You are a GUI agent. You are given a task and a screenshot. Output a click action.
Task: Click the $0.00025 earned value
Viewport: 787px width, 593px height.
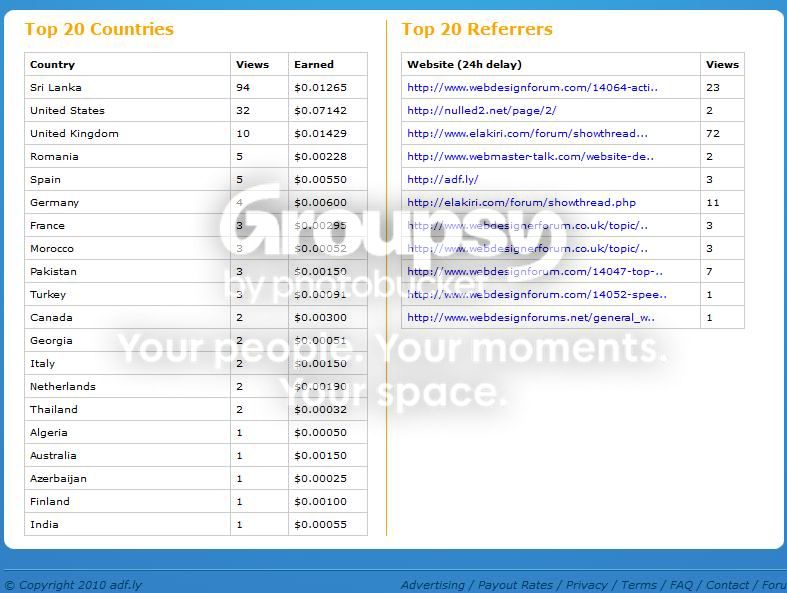coord(320,479)
